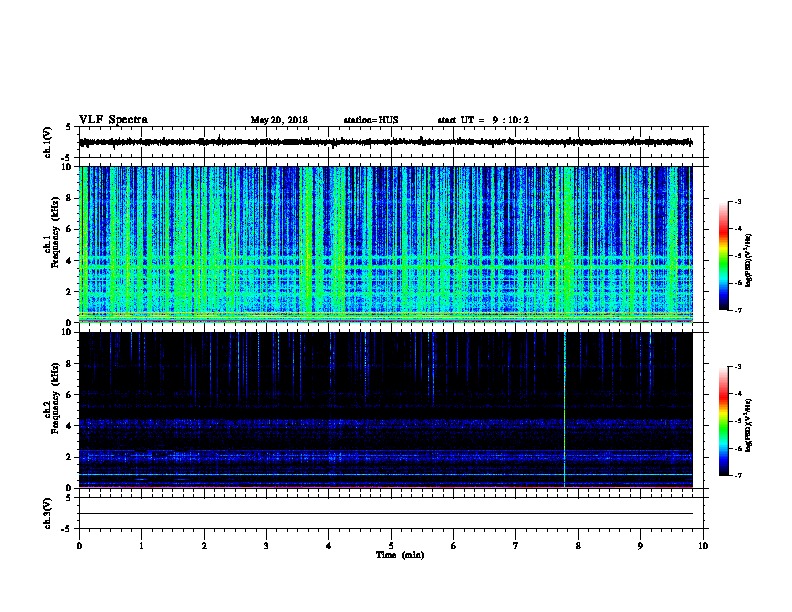
Task: Click the upper spectrogram color scale bar
Action: click(x=723, y=256)
